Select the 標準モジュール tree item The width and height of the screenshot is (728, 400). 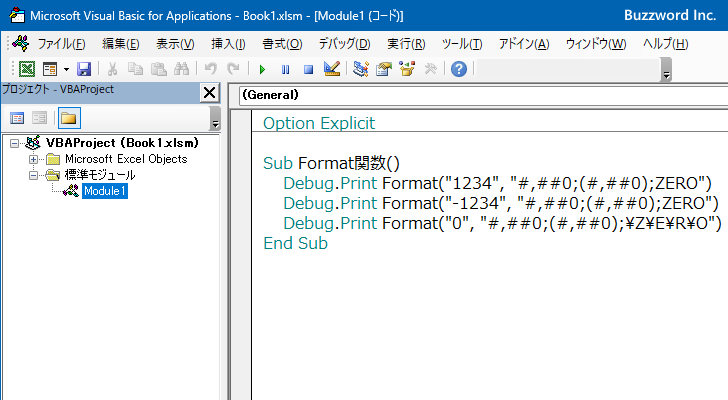pyautogui.click(x=100, y=175)
